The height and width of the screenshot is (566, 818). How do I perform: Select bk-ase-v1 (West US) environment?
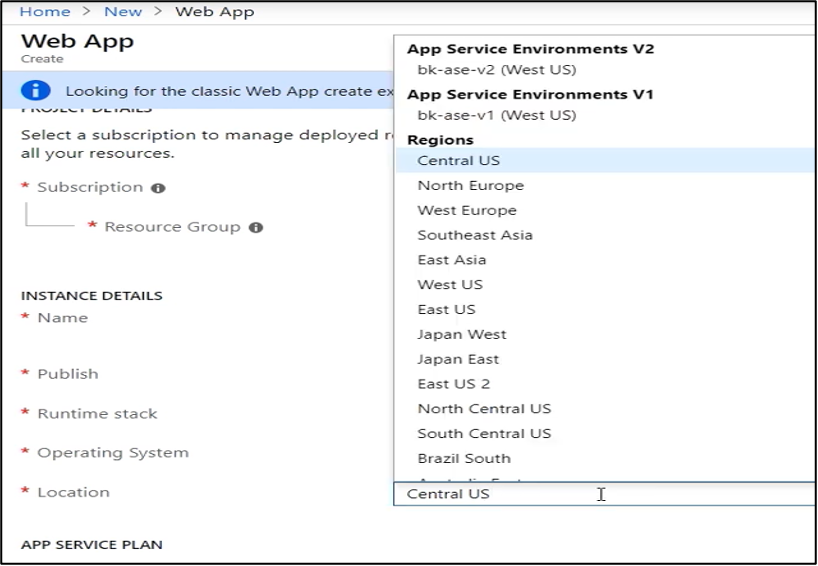pyautogui.click(x=496, y=115)
